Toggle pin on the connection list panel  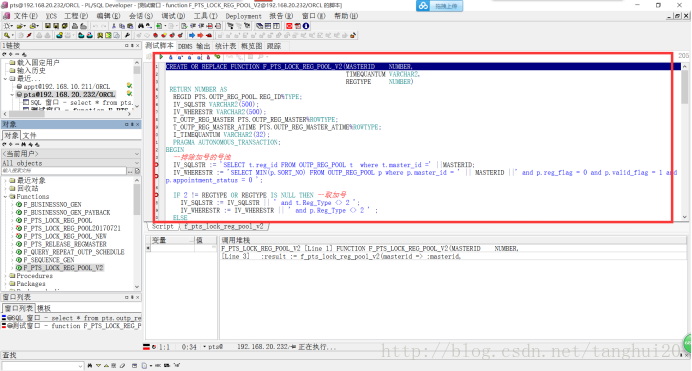(x=132, y=45)
